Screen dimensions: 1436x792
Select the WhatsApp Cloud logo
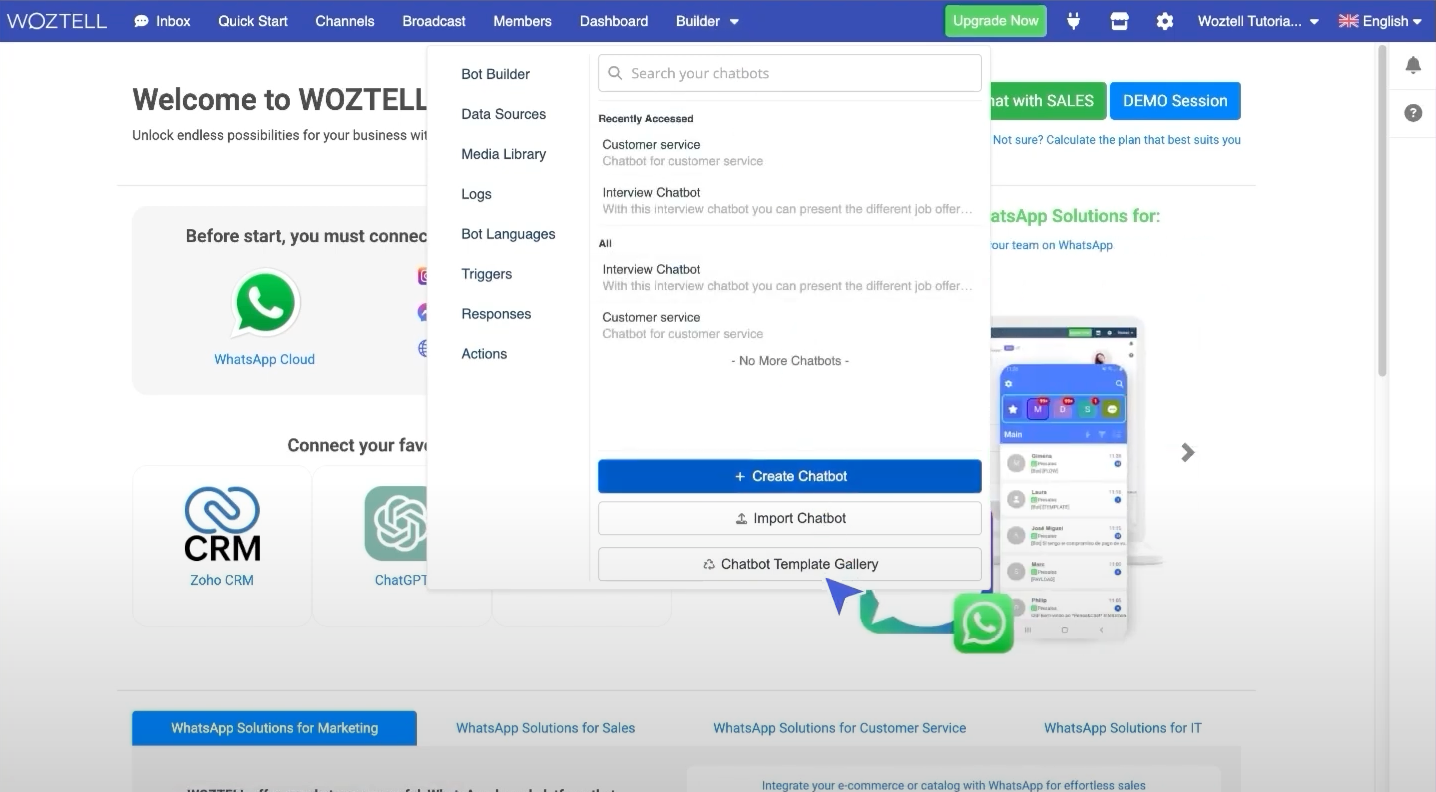[x=265, y=303]
